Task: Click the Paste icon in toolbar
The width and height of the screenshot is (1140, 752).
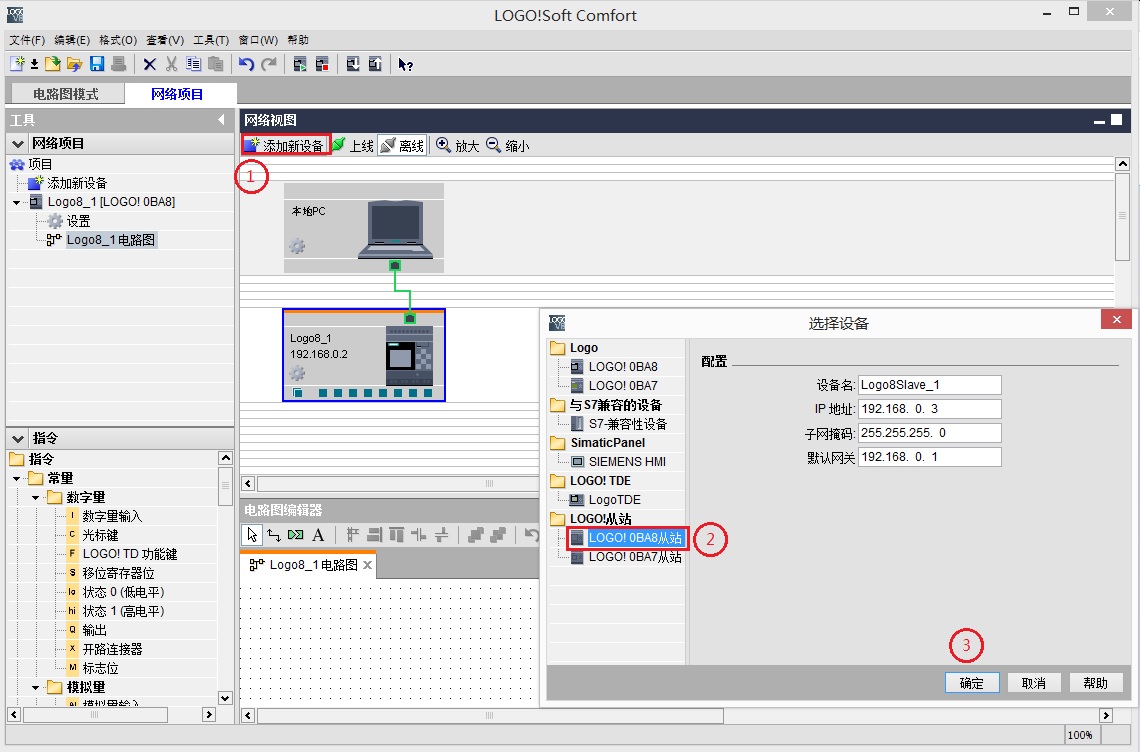Action: click(215, 64)
